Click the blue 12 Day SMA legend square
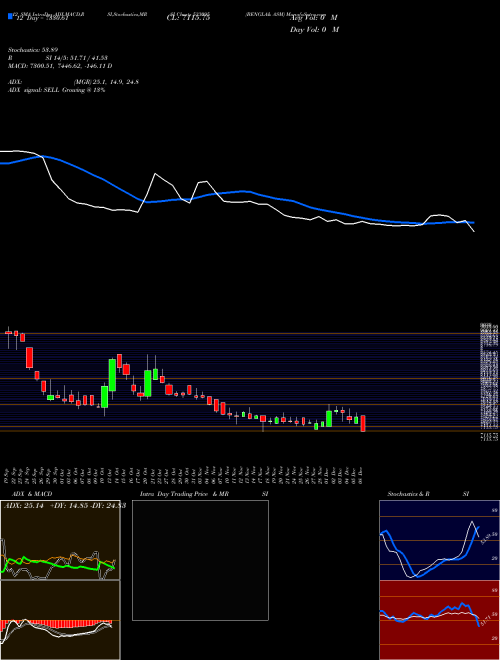 [x=10, y=16]
